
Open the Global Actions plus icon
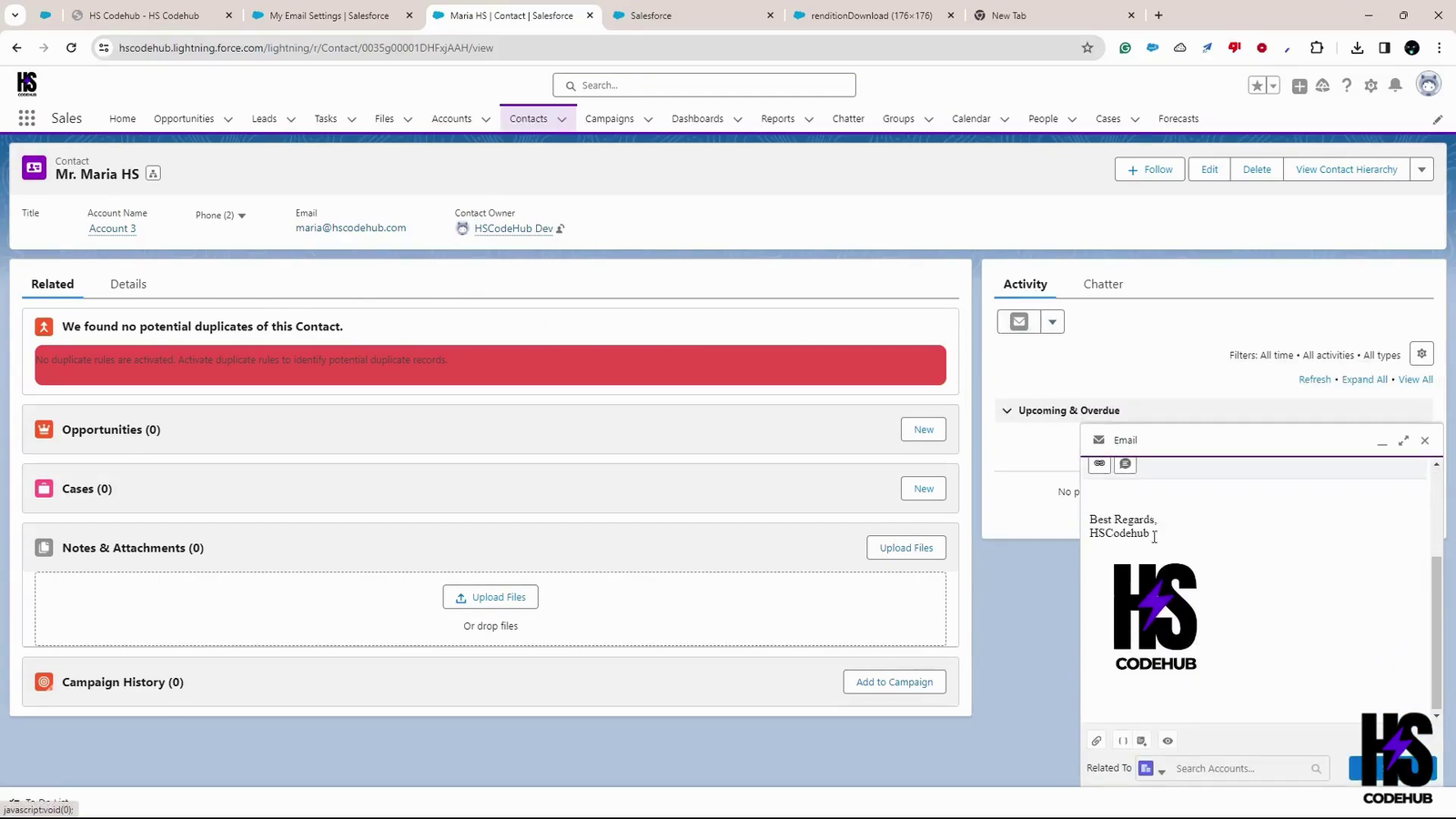click(x=1299, y=86)
